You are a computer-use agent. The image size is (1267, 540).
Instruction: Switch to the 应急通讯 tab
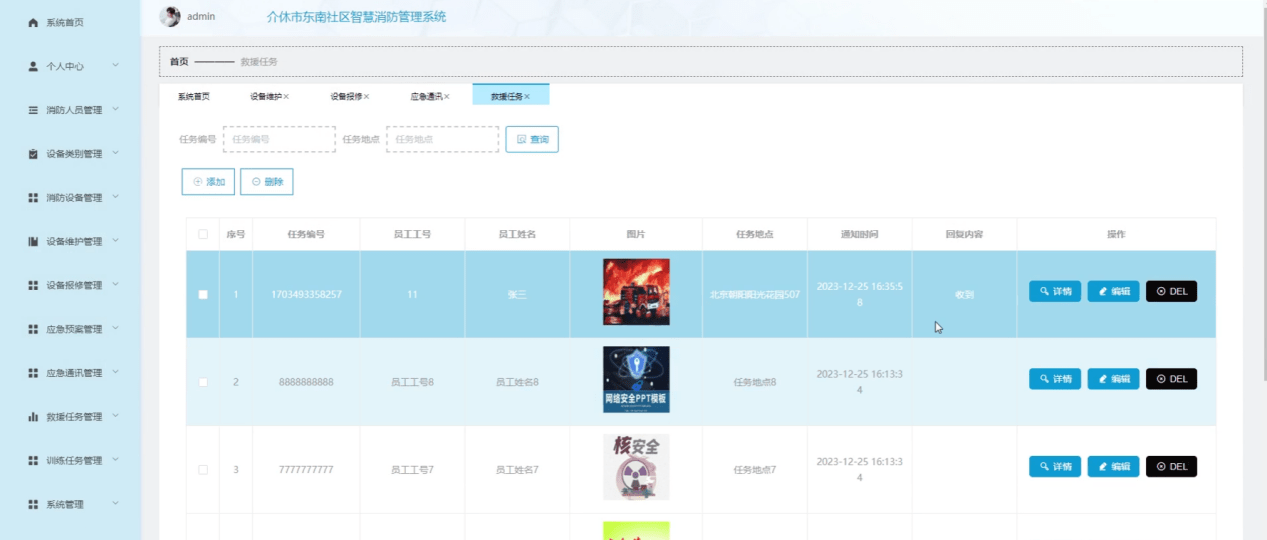pyautogui.click(x=426, y=97)
